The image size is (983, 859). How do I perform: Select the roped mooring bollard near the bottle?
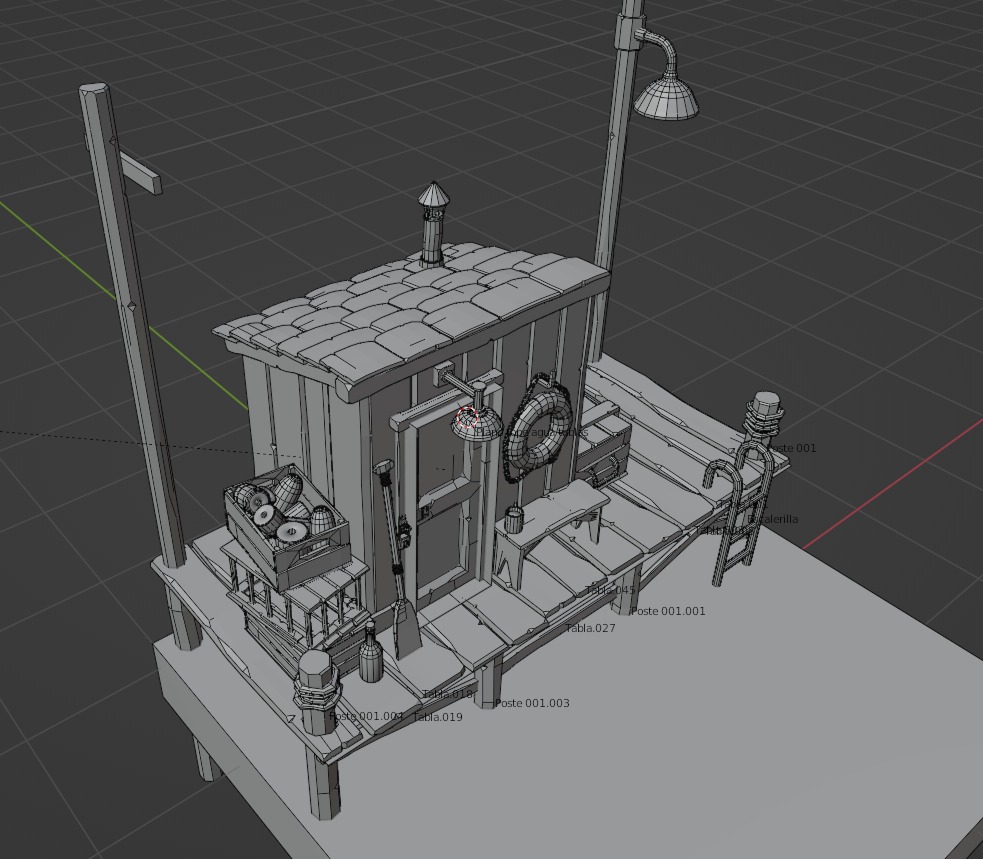[317, 690]
